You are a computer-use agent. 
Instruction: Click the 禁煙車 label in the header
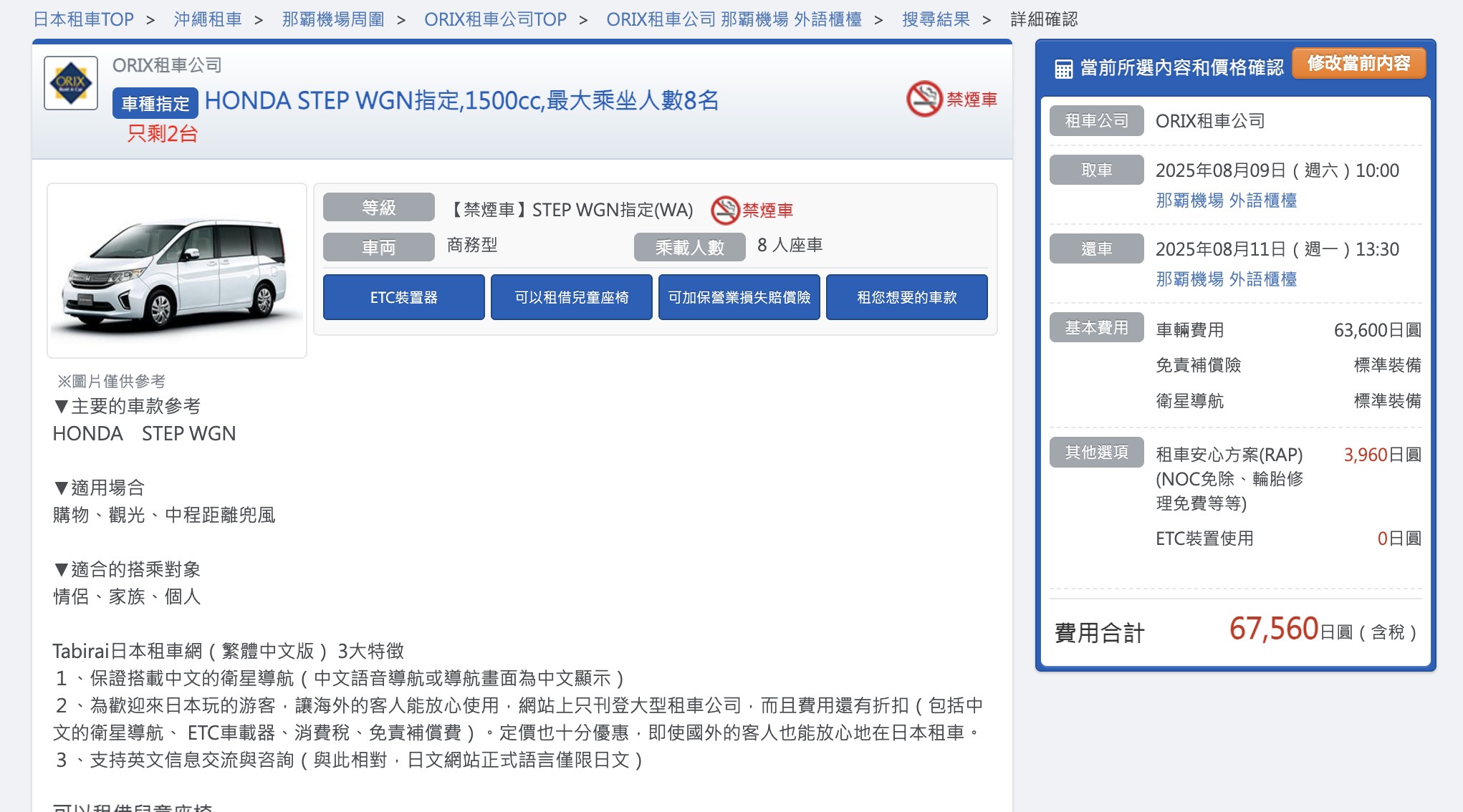click(x=972, y=100)
